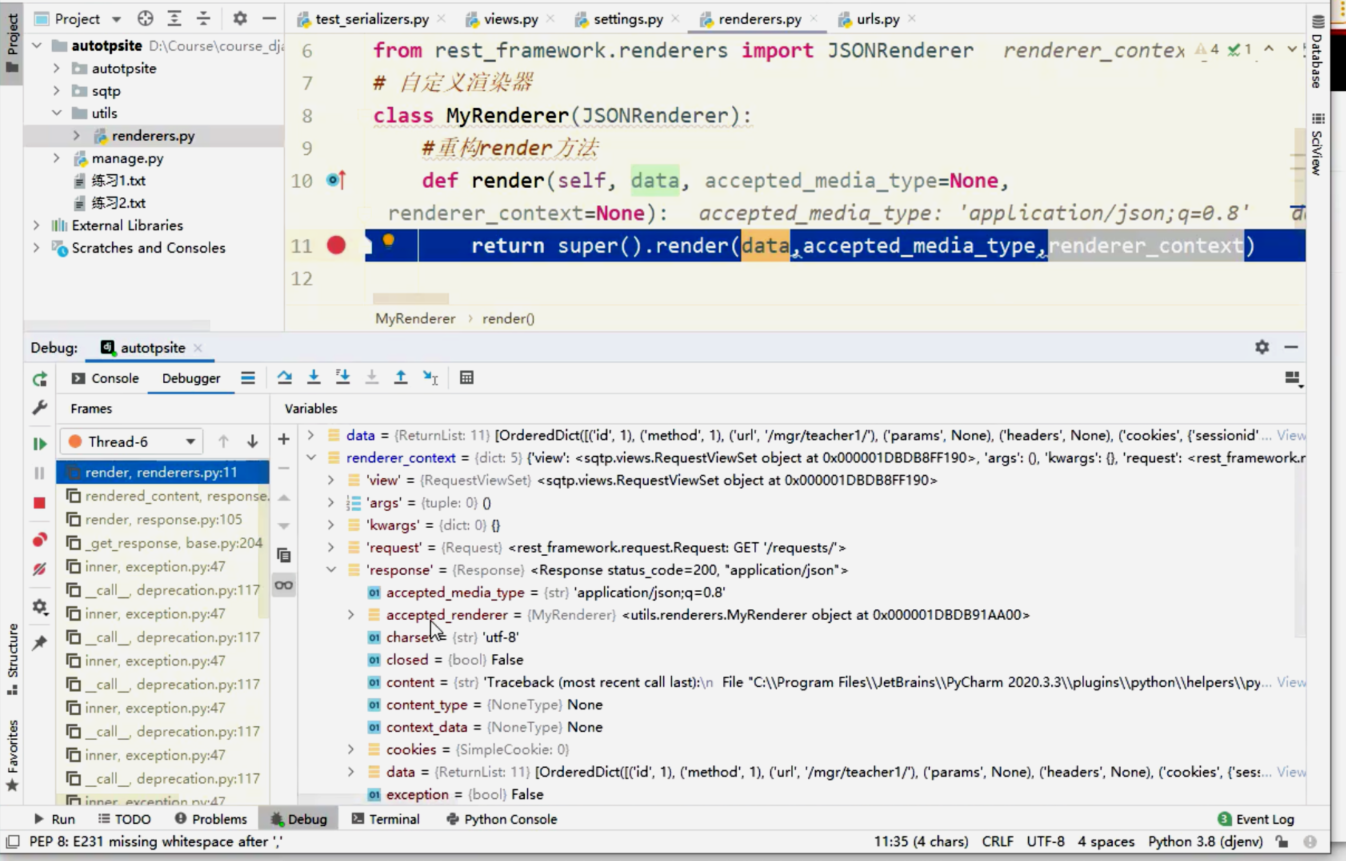Select frame render, response.py:105
The height and width of the screenshot is (861, 1346).
click(x=164, y=519)
